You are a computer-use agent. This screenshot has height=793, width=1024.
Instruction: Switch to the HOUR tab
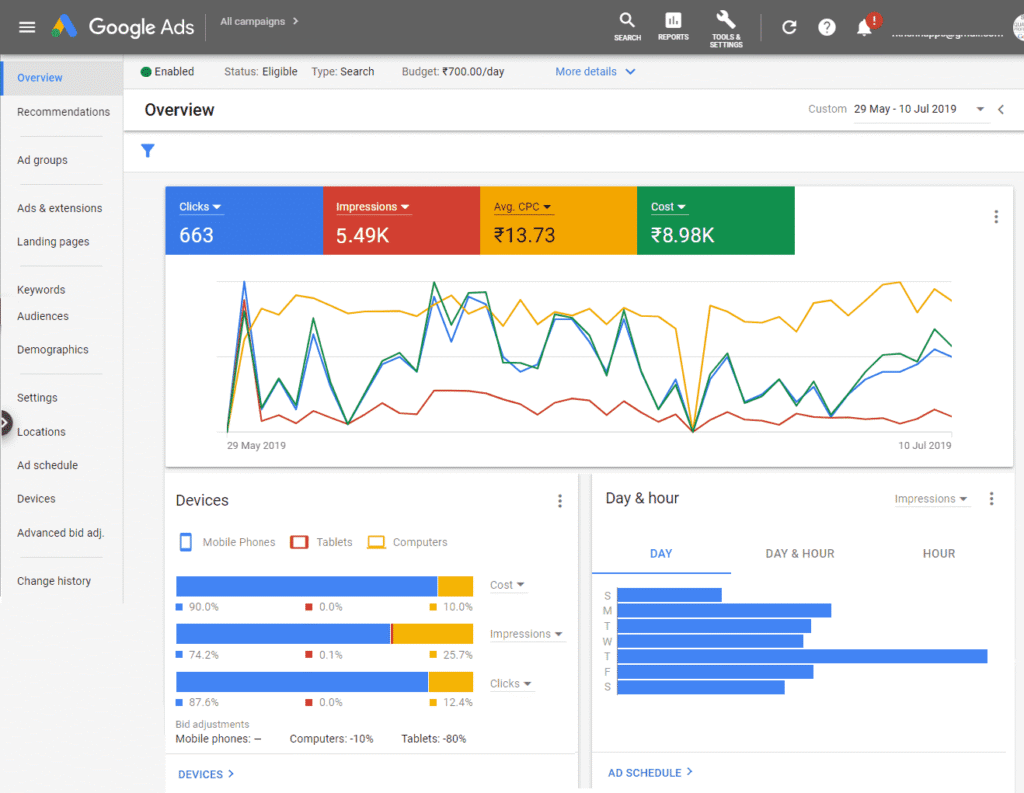pos(938,553)
